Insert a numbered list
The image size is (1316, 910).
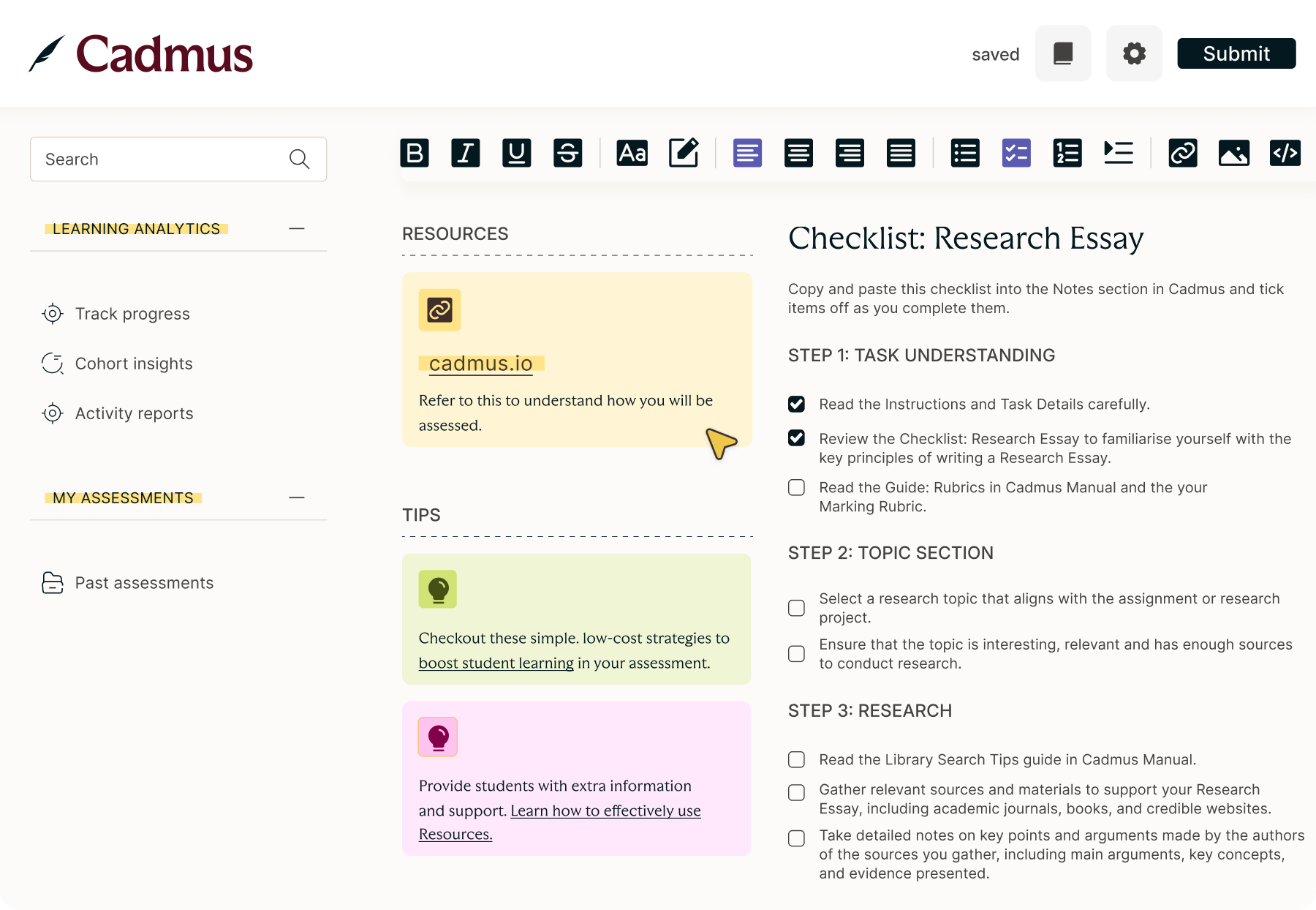pos(1067,153)
